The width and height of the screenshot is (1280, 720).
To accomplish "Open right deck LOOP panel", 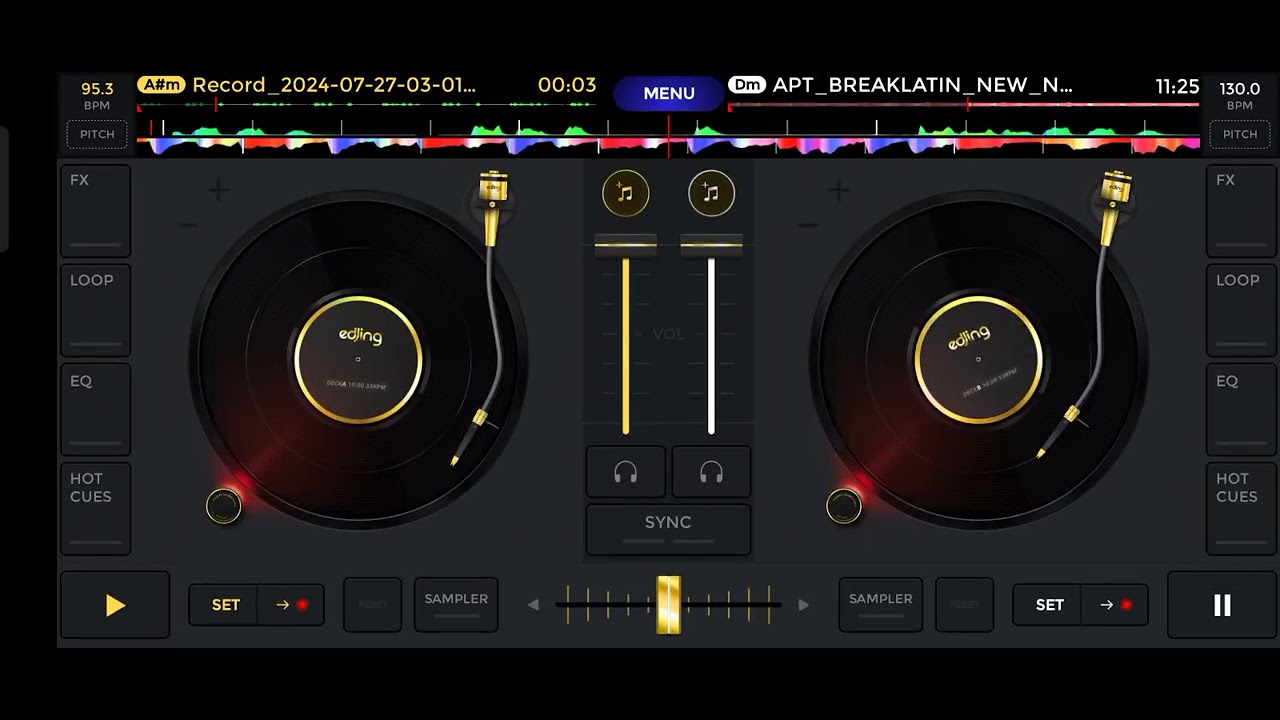I will 1241,310.
